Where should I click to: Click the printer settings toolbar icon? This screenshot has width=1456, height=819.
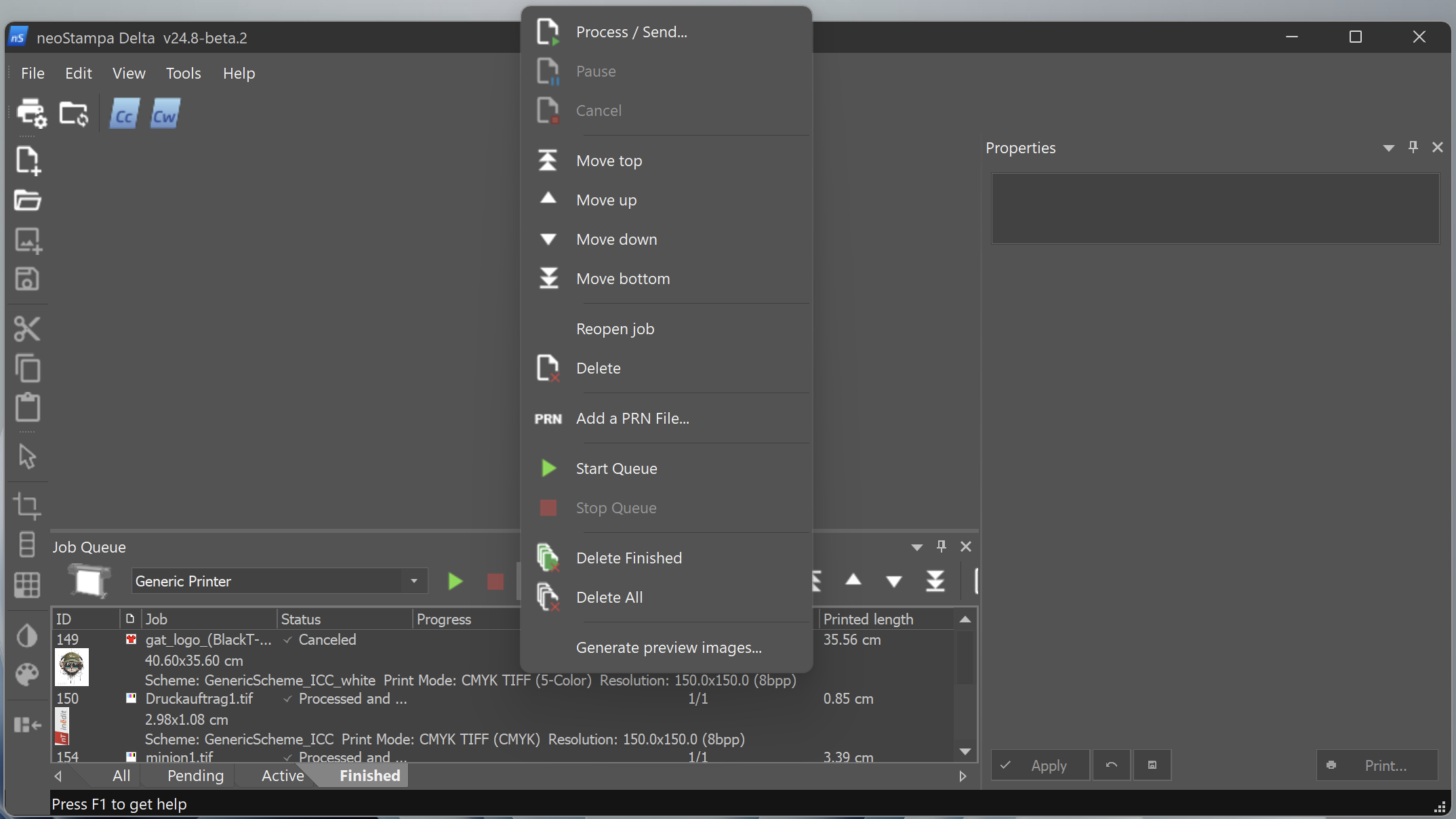(x=31, y=113)
